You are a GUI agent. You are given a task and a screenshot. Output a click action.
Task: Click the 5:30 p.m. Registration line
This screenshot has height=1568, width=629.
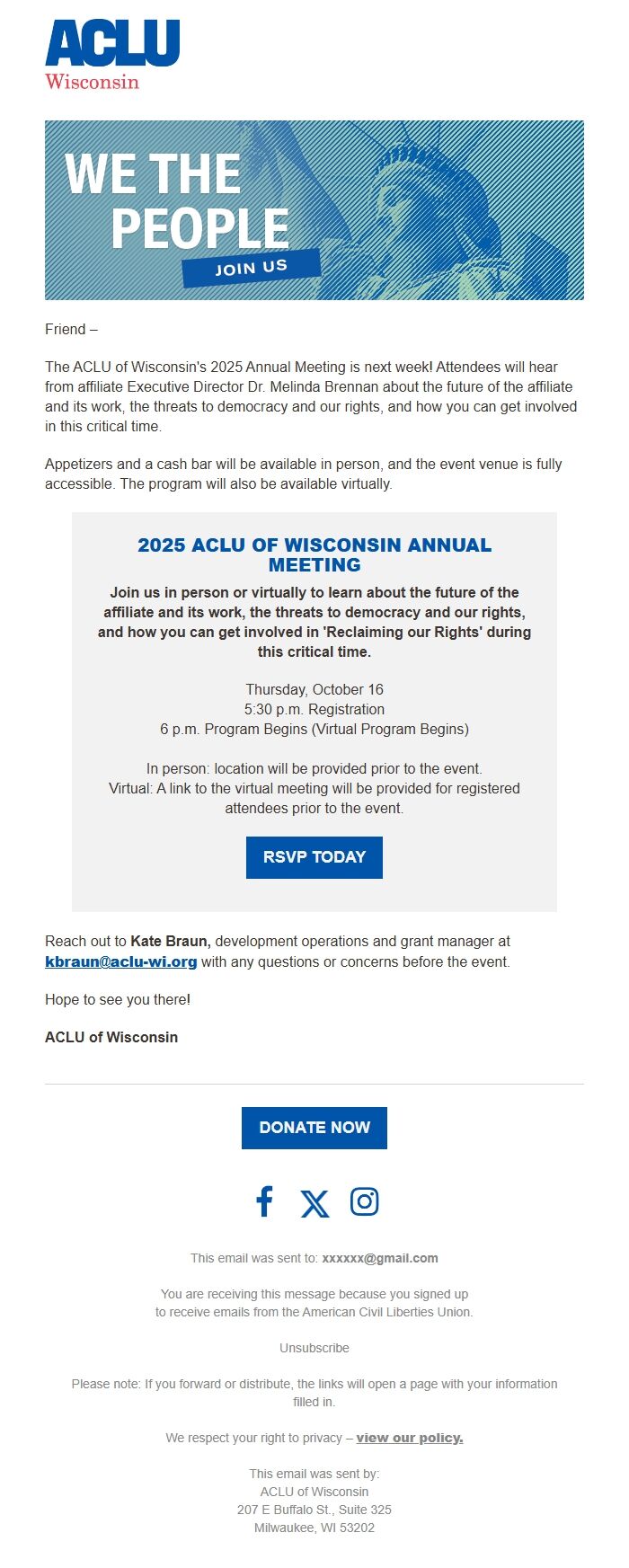point(314,709)
